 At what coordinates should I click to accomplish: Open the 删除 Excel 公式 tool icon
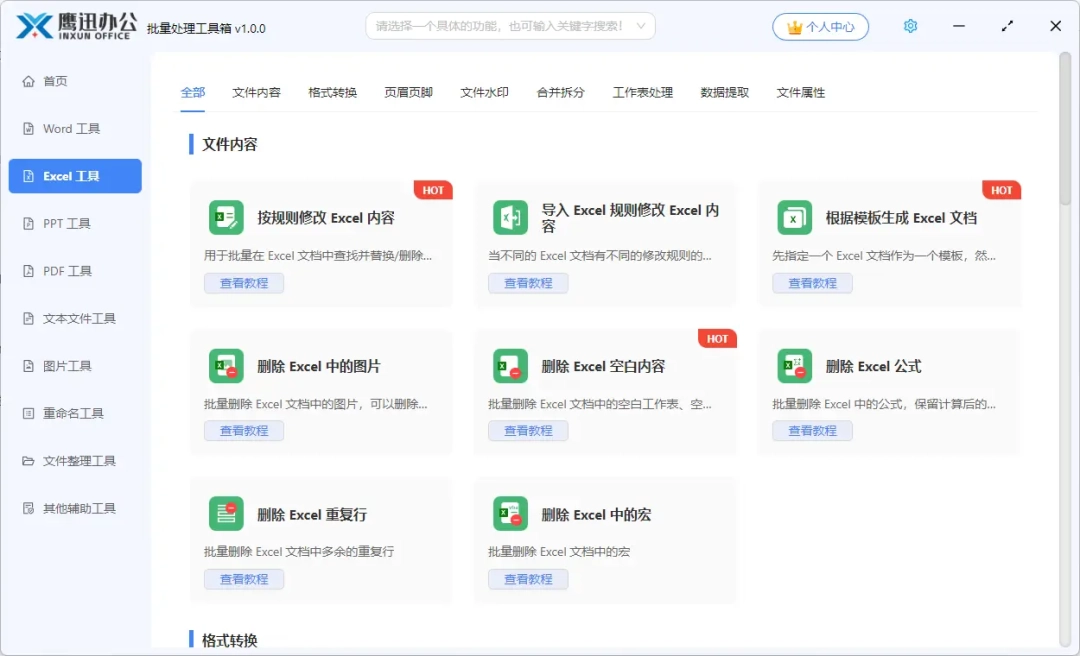pos(794,365)
